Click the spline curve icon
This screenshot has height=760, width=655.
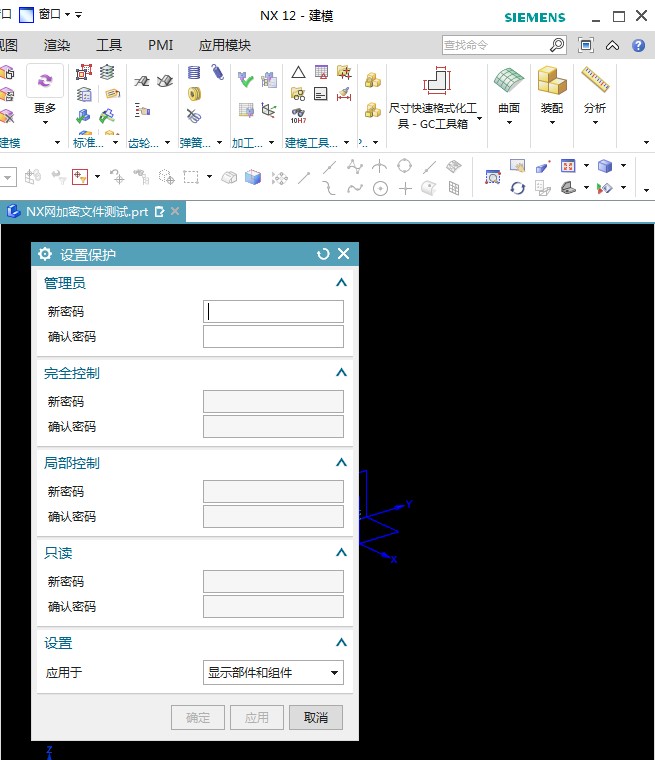[x=355, y=188]
